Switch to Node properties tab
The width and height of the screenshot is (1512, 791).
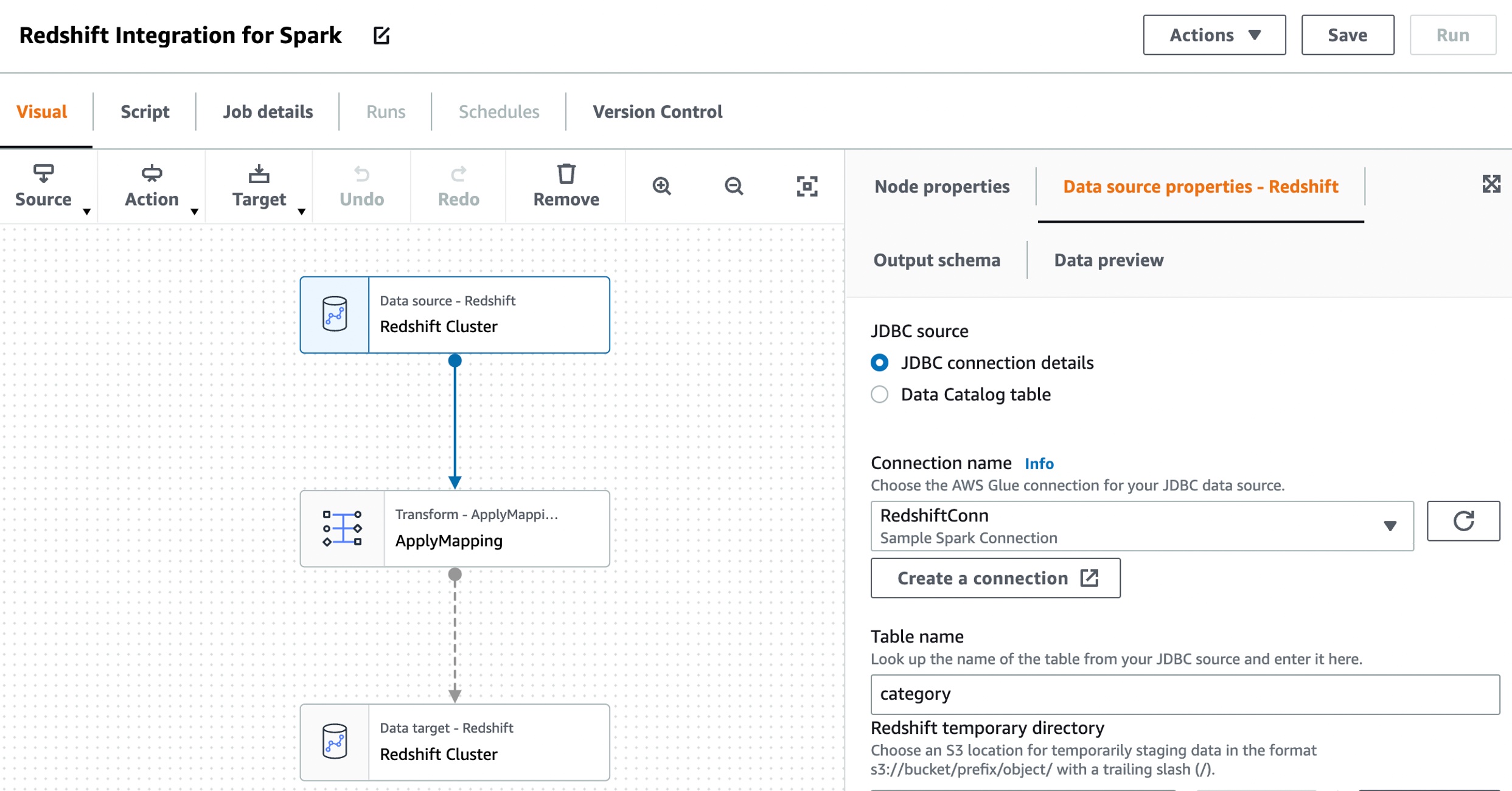[x=942, y=187]
